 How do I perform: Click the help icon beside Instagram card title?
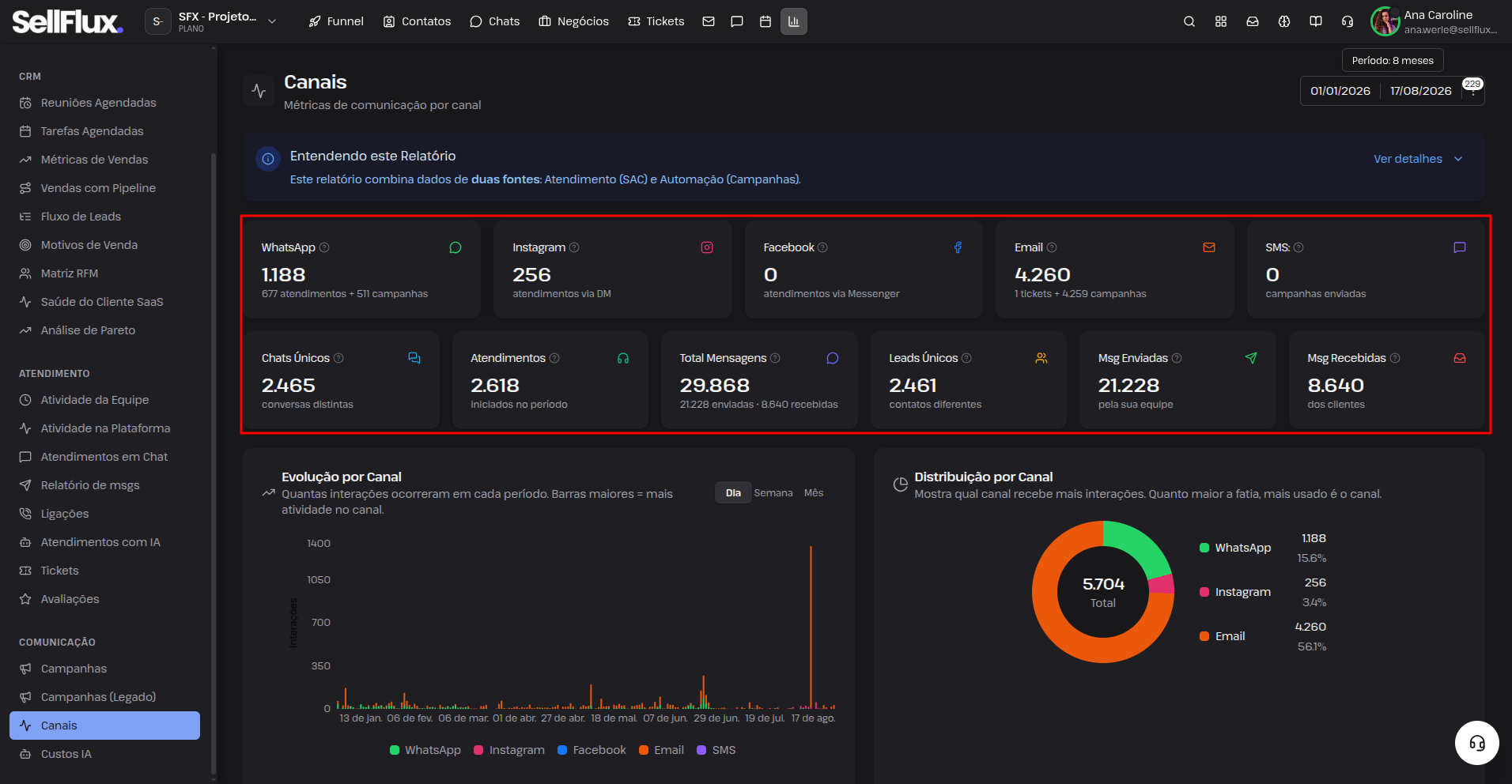coord(574,247)
